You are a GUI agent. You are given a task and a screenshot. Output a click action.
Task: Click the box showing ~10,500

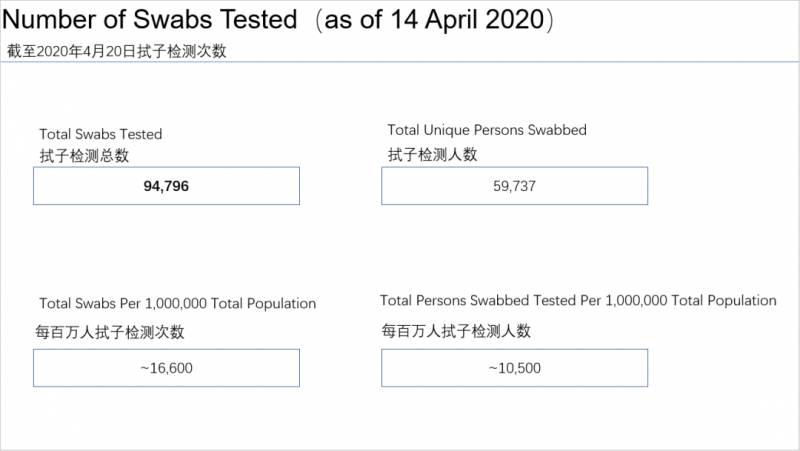(515, 368)
